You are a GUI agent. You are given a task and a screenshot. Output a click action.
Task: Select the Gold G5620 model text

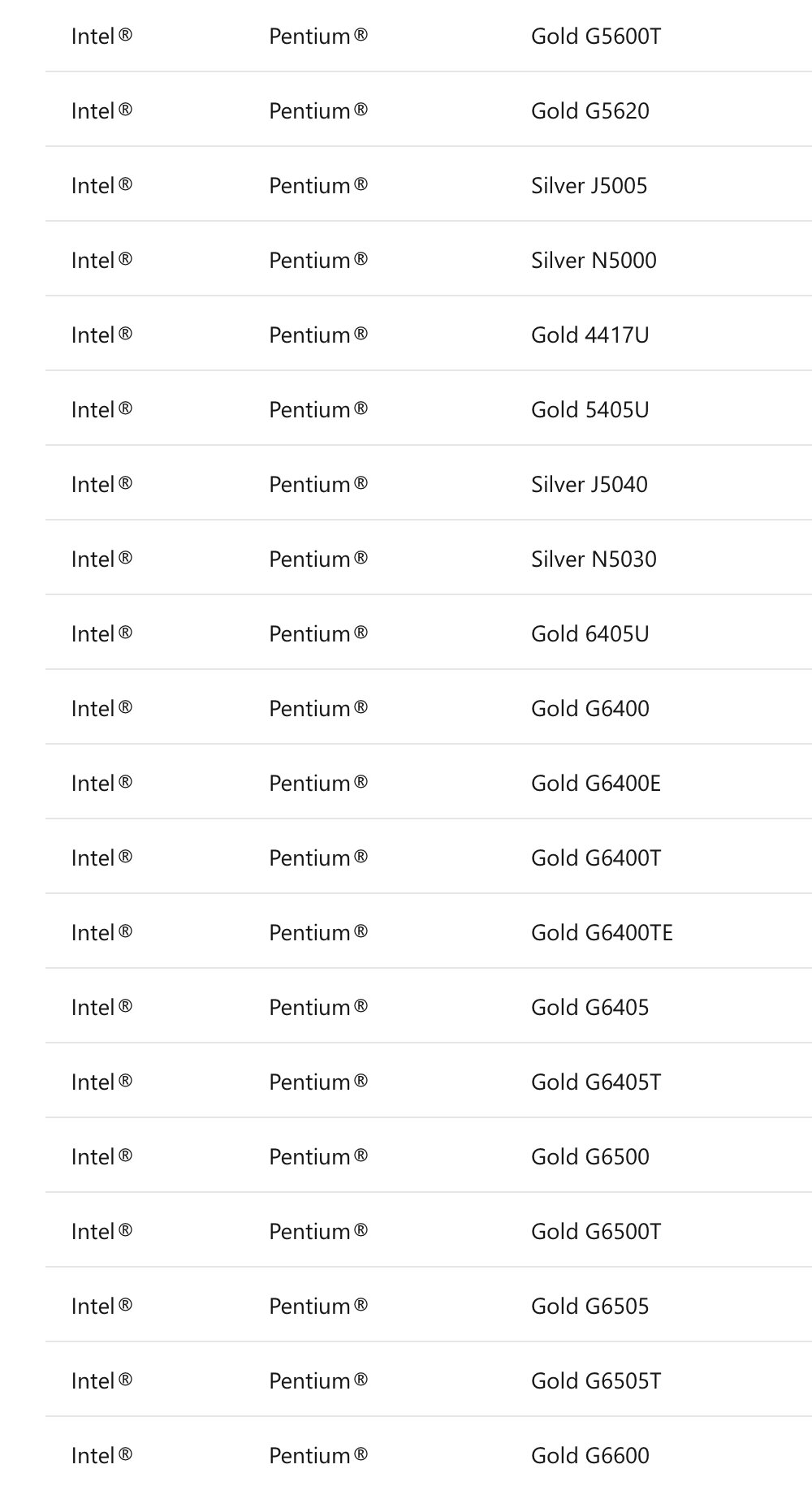pos(590,111)
